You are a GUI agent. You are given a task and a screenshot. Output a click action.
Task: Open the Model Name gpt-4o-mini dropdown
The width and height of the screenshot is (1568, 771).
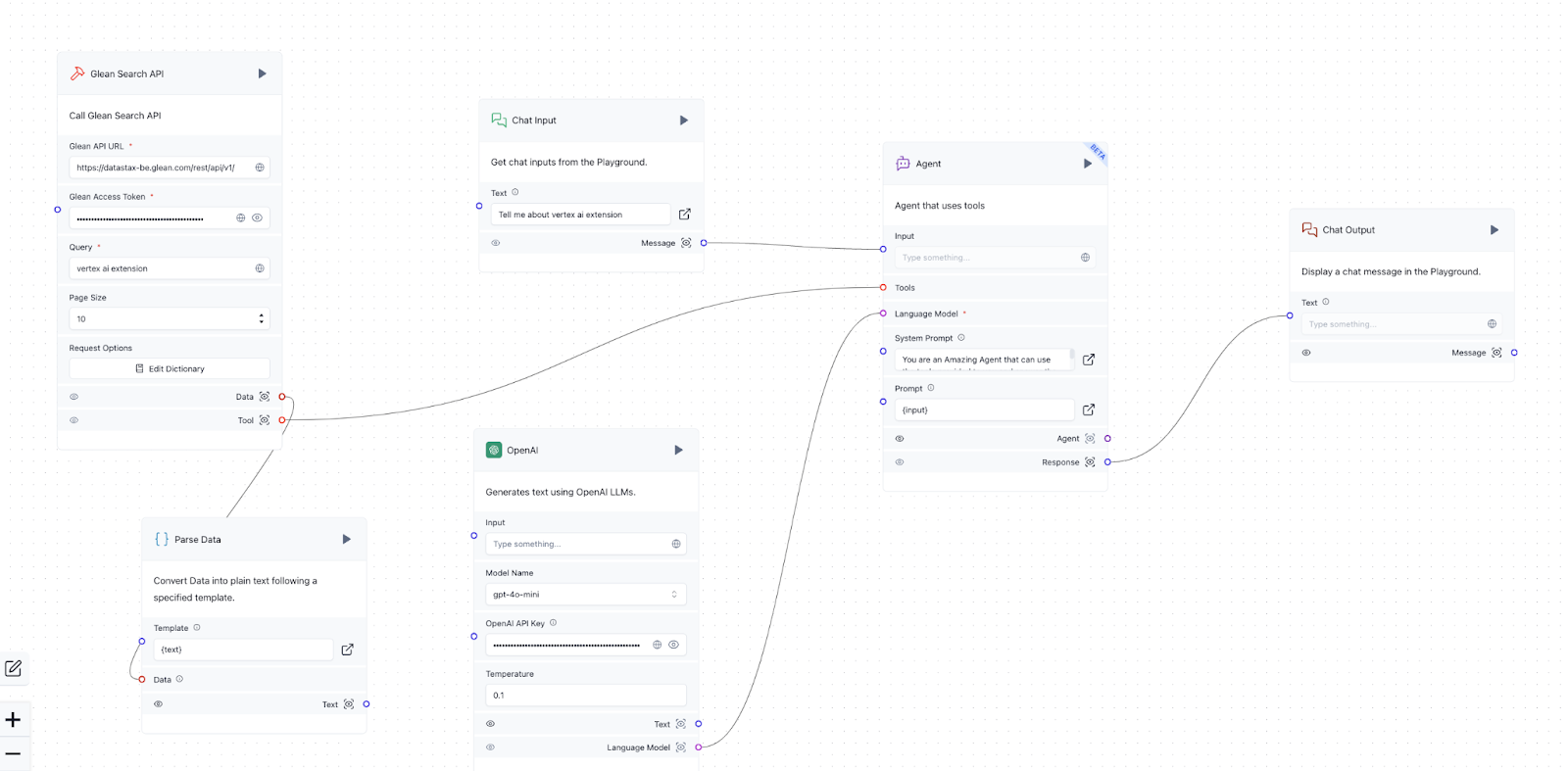tap(586, 595)
